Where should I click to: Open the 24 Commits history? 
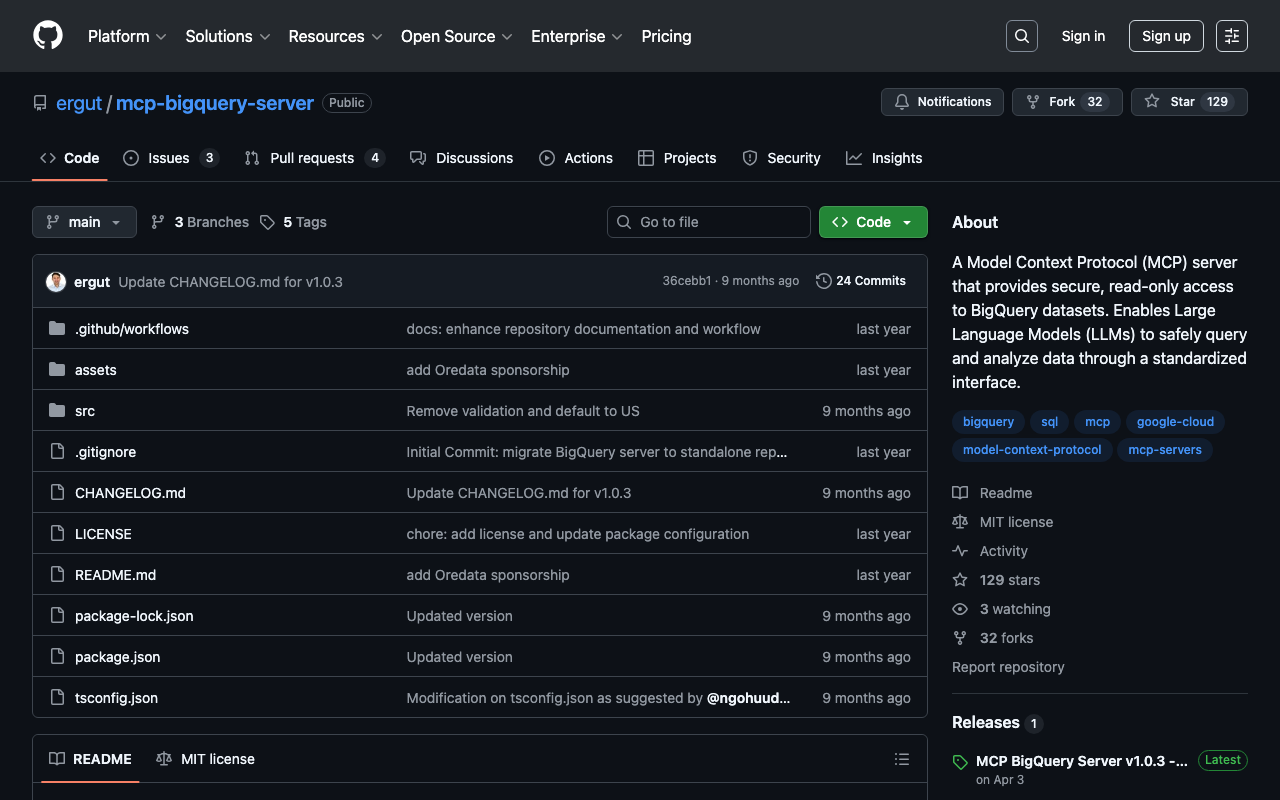click(861, 281)
